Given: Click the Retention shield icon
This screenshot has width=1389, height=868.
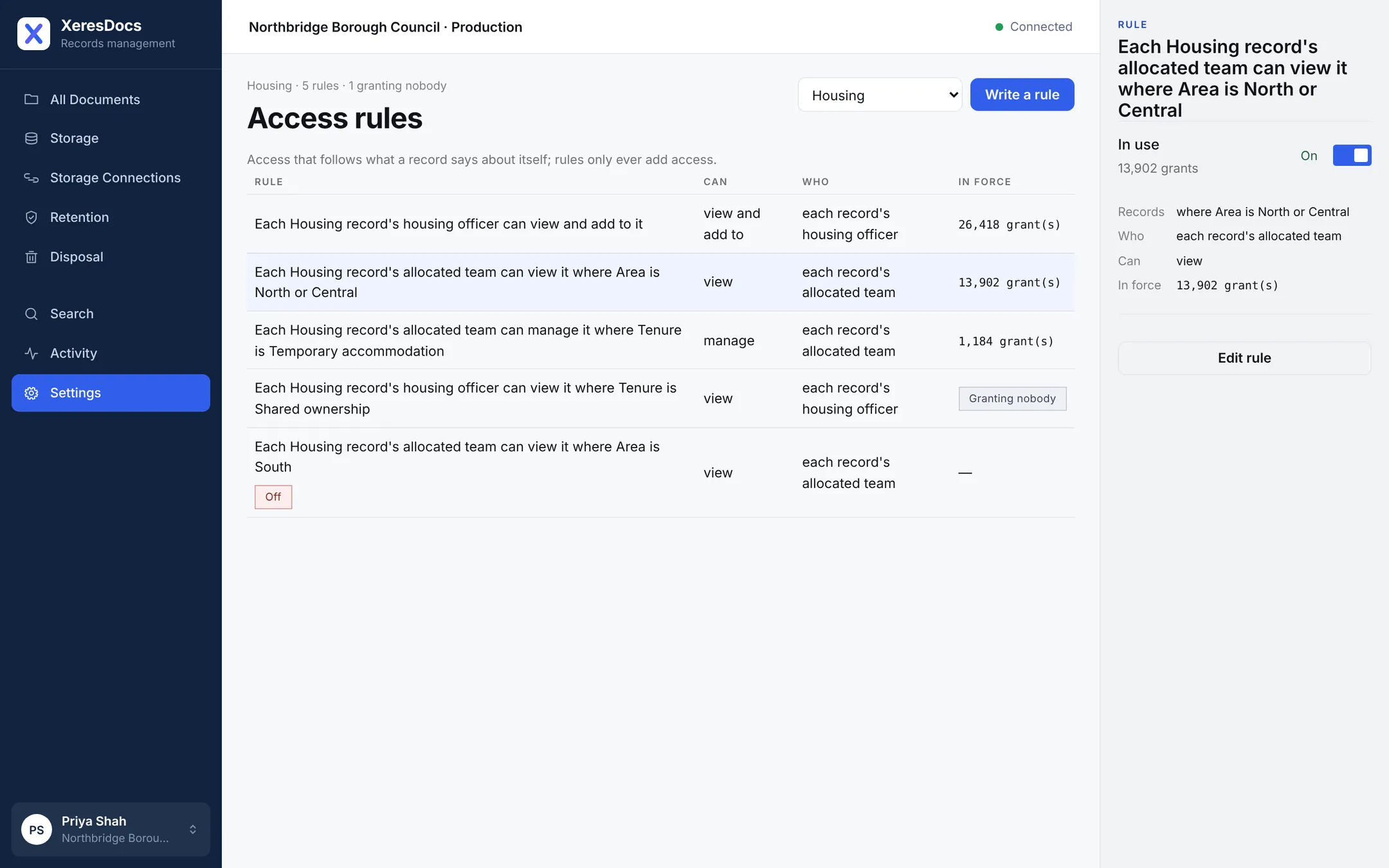Looking at the screenshot, I should tap(31, 217).
